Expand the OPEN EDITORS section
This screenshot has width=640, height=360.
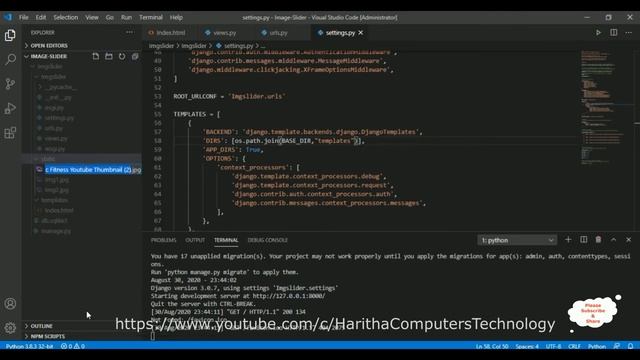click(49, 45)
